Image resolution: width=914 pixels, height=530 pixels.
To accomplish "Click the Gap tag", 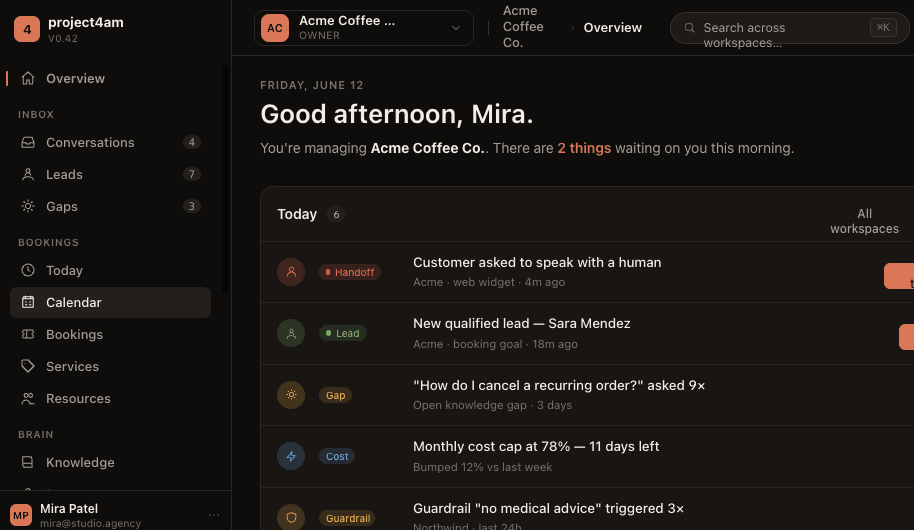I will pos(335,395).
